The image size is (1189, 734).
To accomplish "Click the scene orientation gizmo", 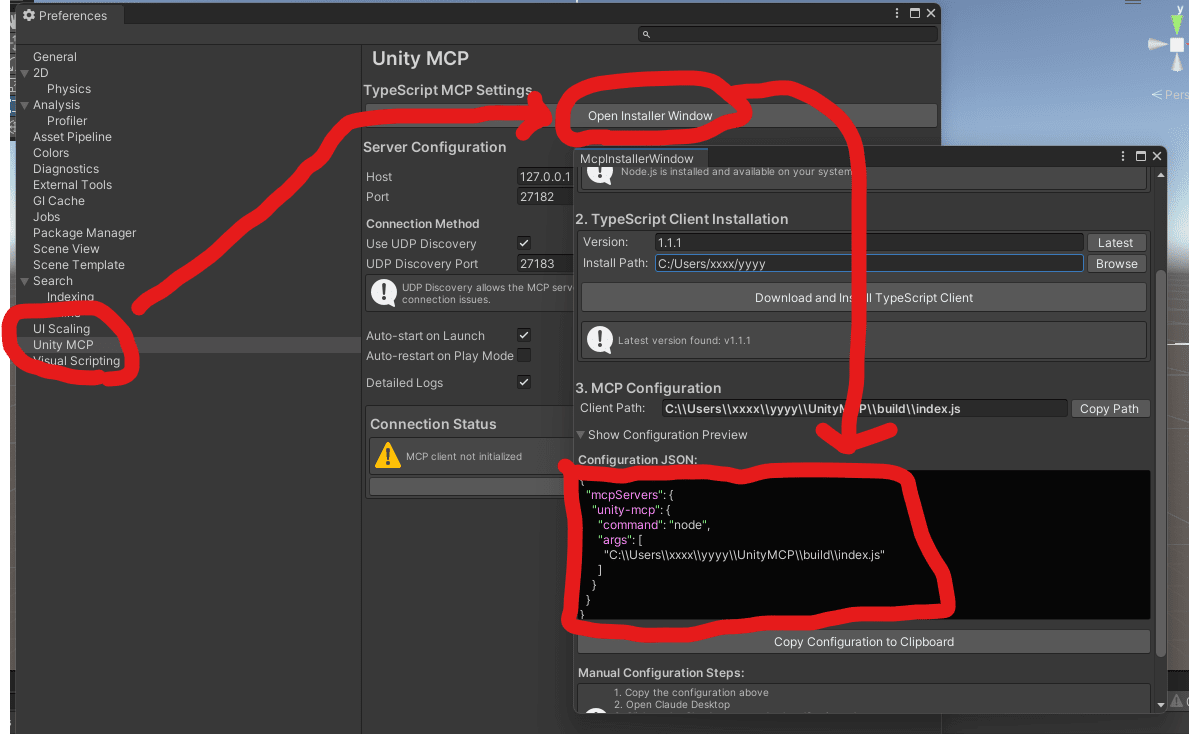I will [1175, 43].
